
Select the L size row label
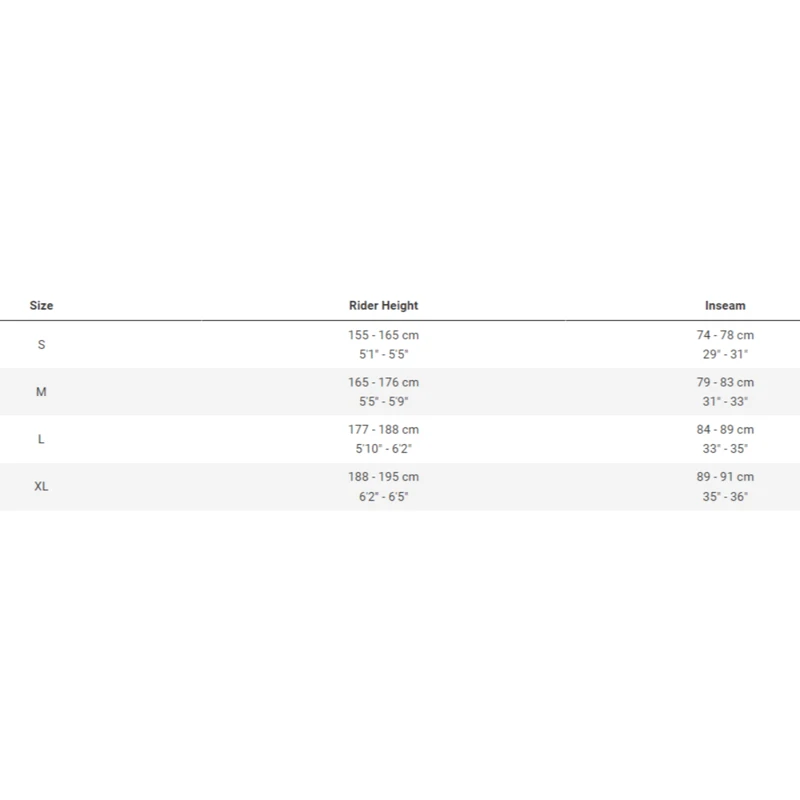pos(41,439)
